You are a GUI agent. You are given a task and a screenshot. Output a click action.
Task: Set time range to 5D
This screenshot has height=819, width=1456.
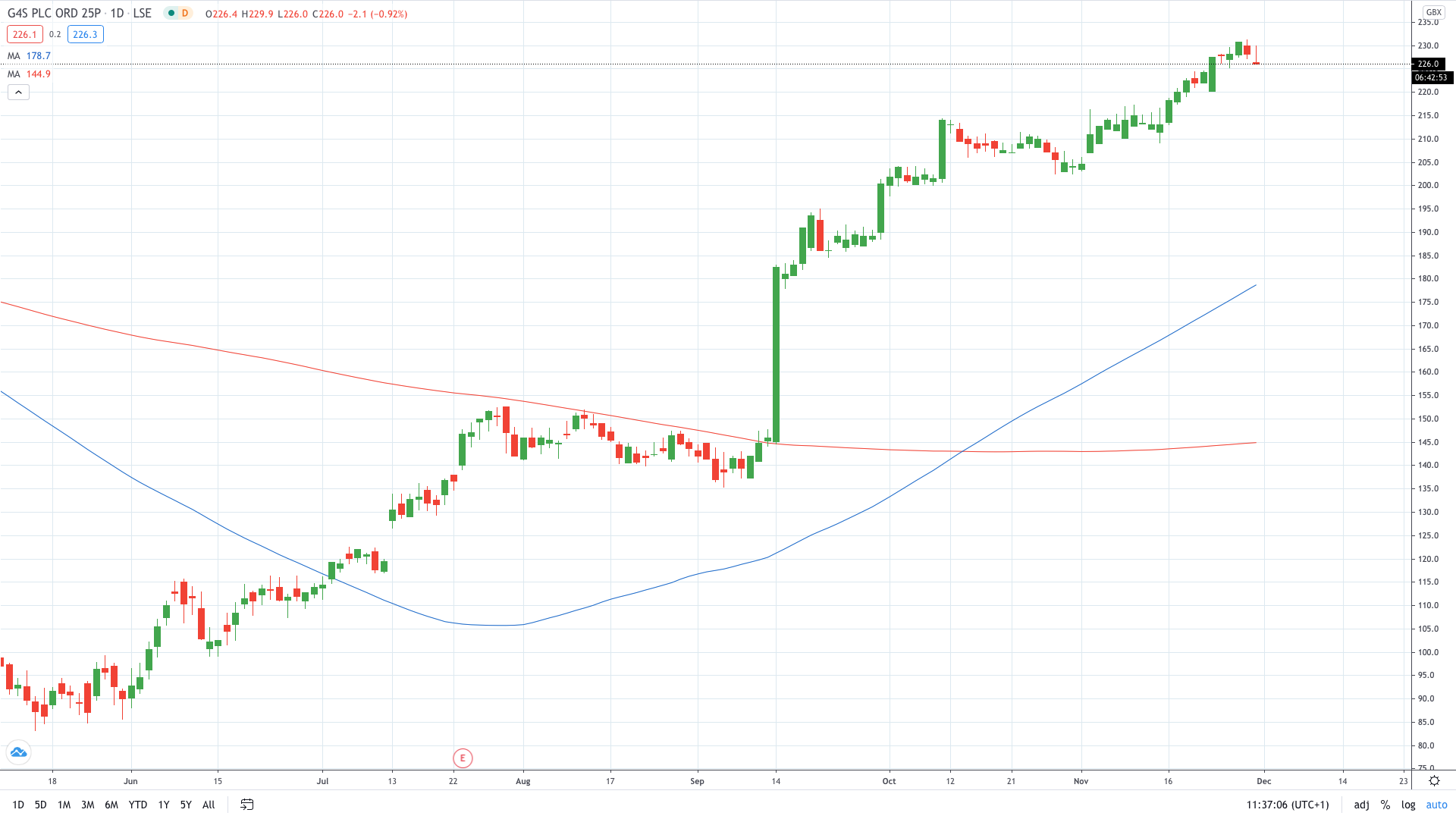coord(41,805)
